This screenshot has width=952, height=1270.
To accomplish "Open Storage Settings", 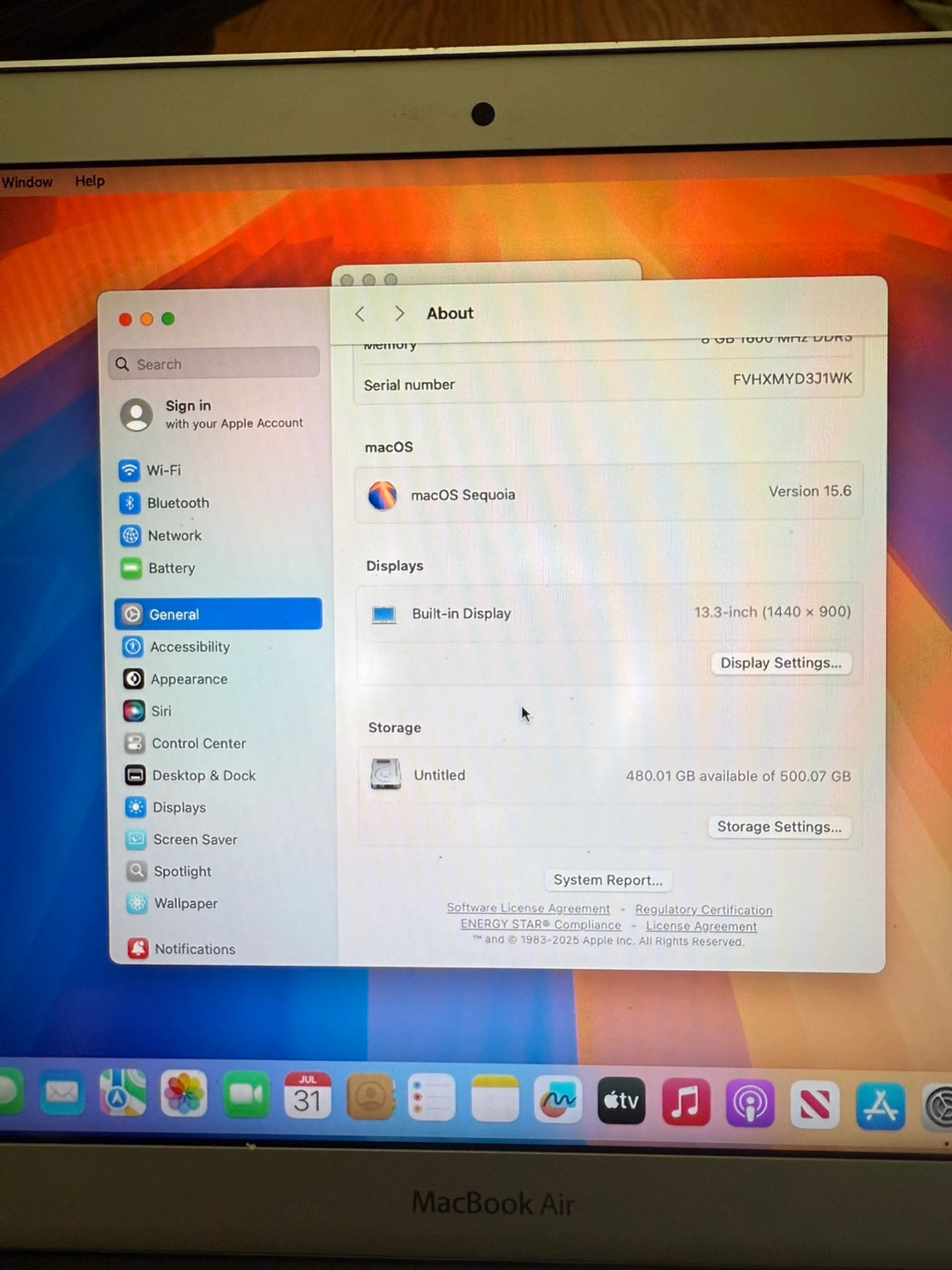I will (779, 827).
